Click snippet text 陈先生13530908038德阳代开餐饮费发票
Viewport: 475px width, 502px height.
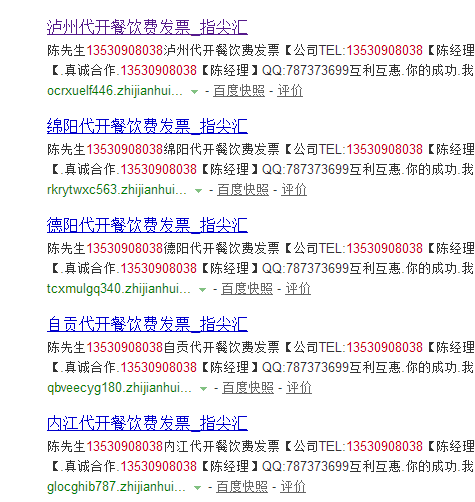point(163,248)
